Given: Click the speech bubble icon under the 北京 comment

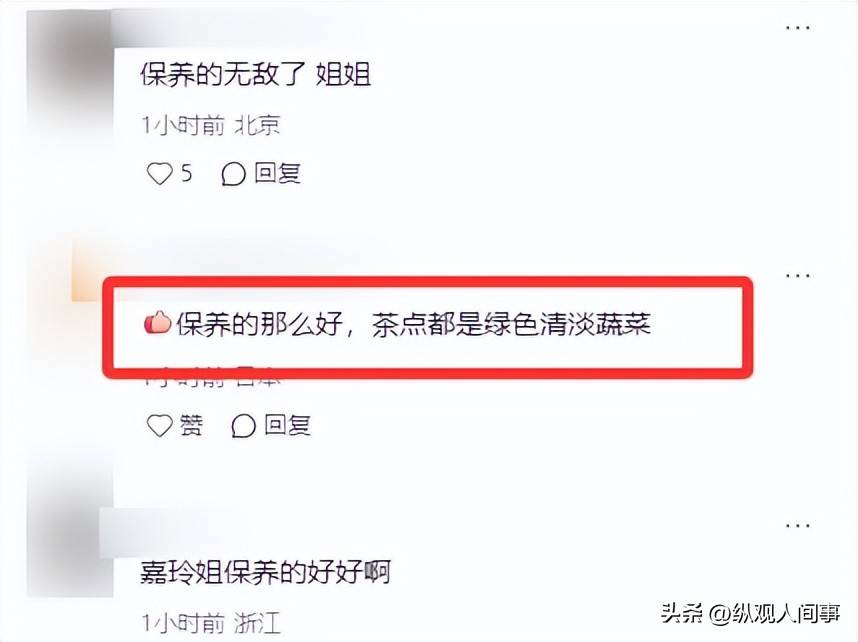Looking at the screenshot, I should point(233,175).
